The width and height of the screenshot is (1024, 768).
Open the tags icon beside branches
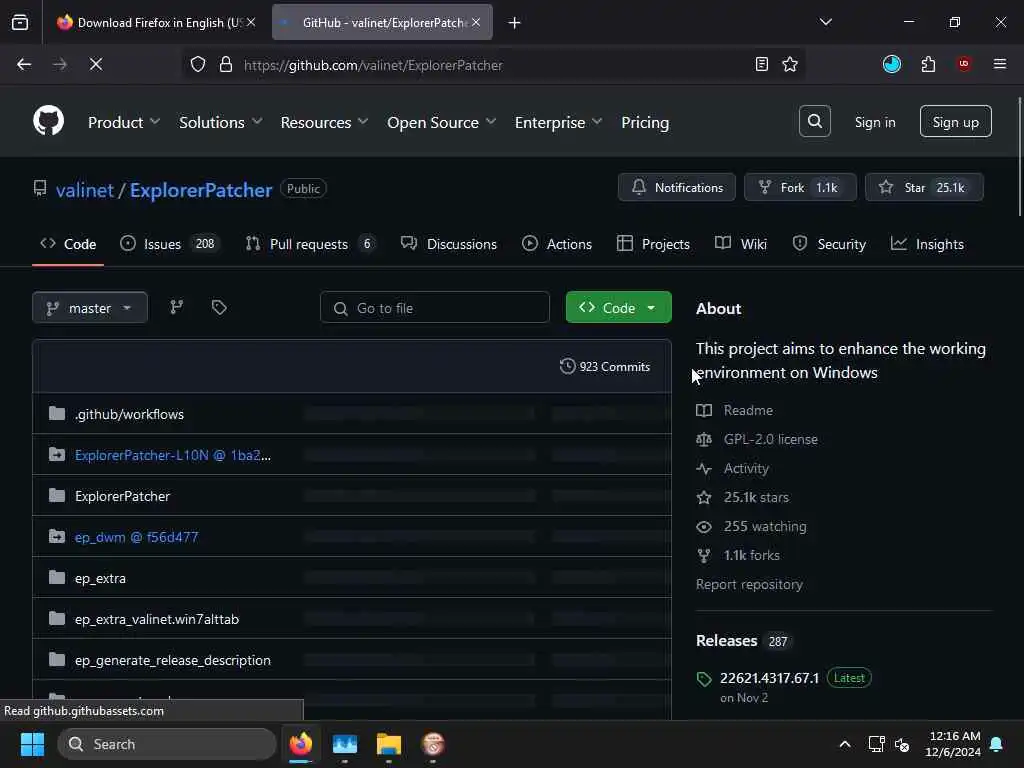click(219, 307)
